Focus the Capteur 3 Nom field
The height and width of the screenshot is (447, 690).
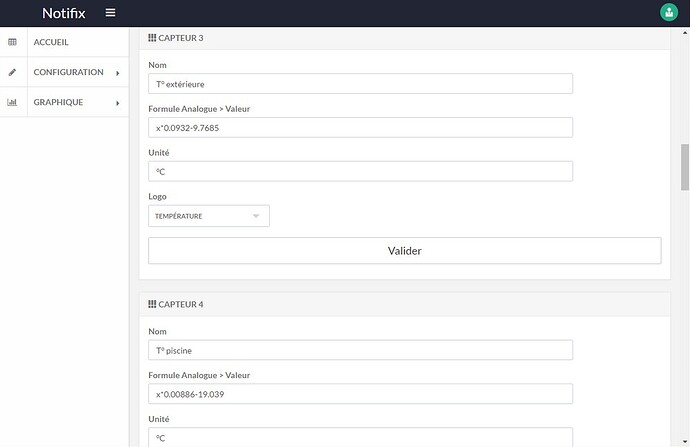click(360, 84)
